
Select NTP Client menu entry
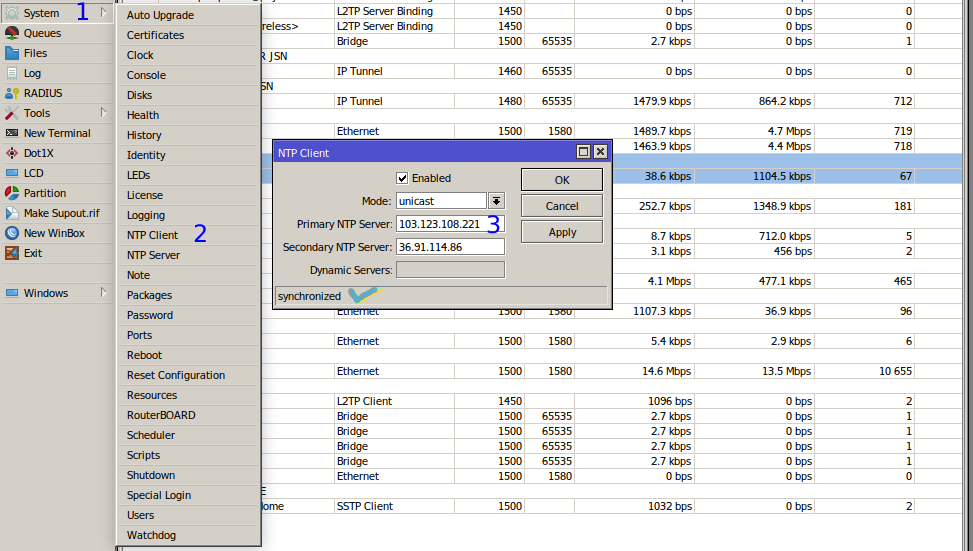click(x=189, y=235)
